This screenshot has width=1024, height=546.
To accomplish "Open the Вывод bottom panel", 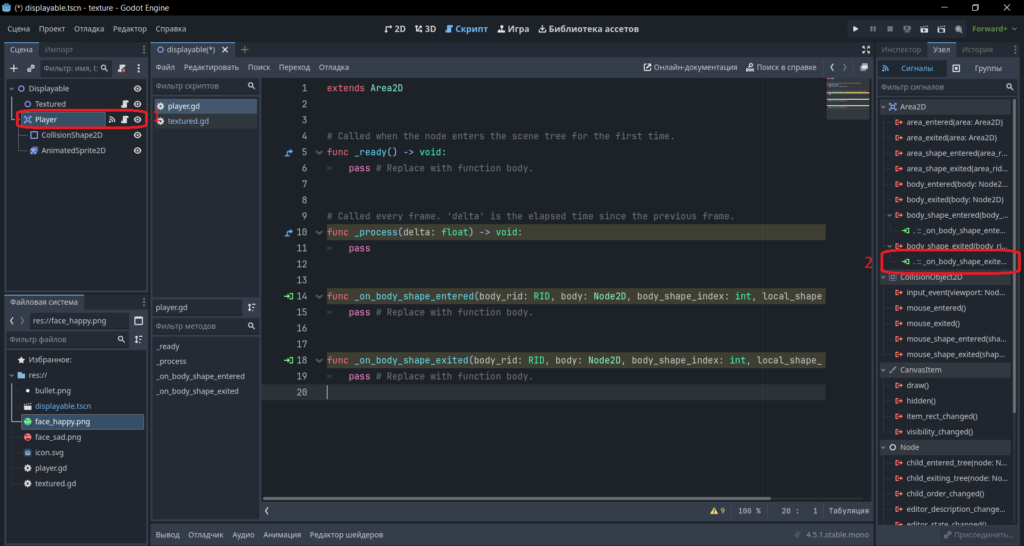I will tap(167, 535).
